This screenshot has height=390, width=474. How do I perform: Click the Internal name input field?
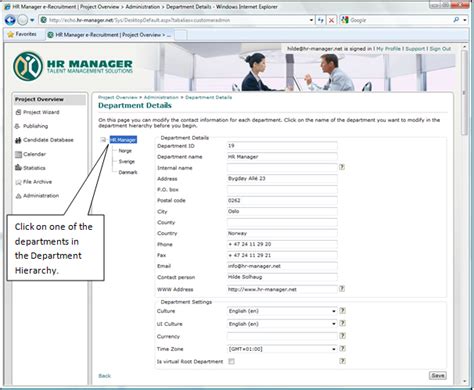(282, 168)
